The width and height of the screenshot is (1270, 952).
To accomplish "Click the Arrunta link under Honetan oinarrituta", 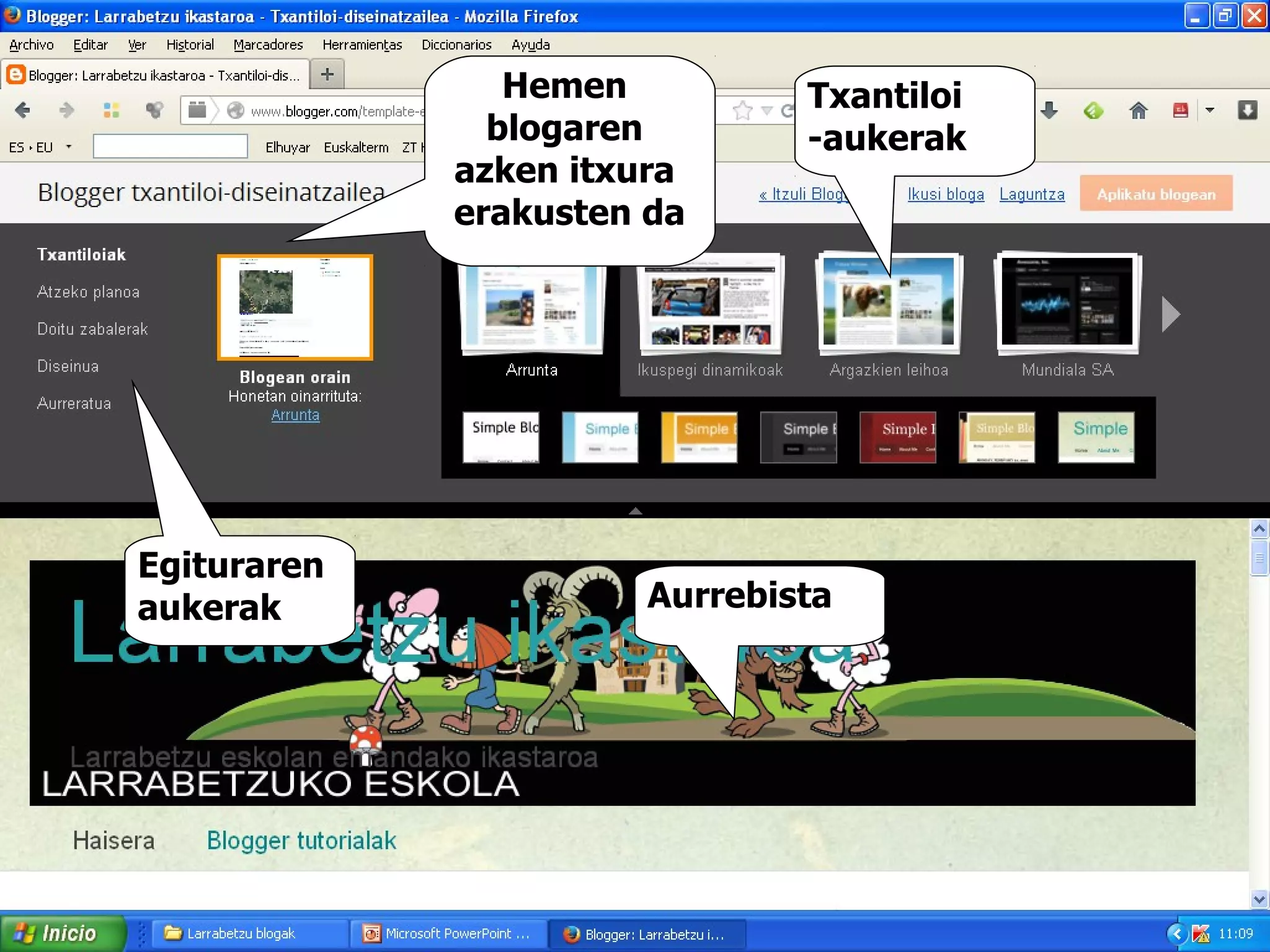I will (x=295, y=415).
